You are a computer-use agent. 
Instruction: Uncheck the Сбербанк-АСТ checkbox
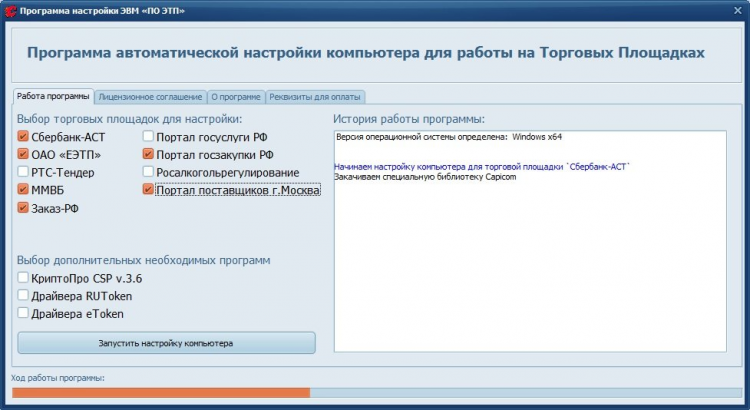click(x=23, y=136)
